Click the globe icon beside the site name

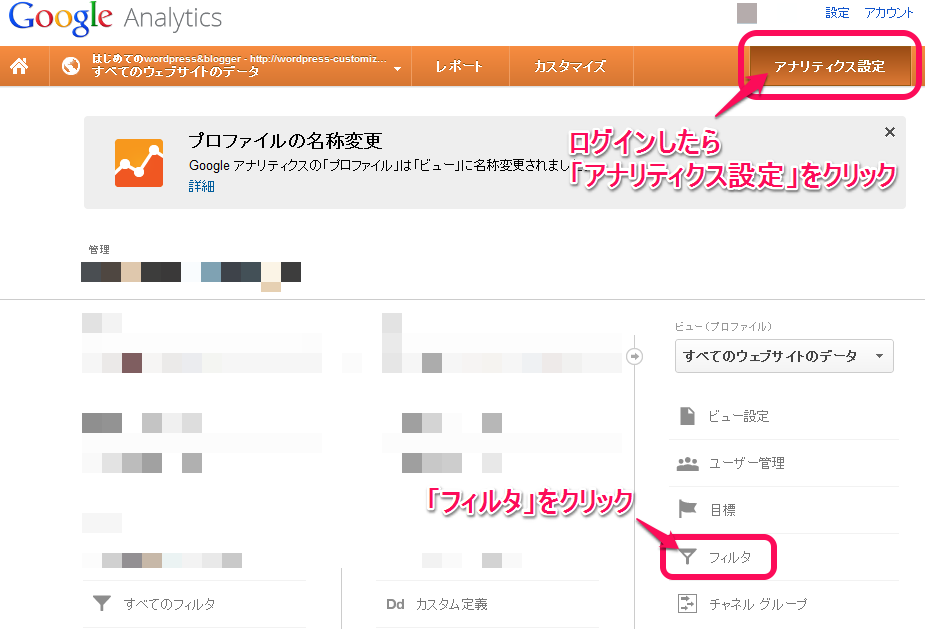(71, 66)
